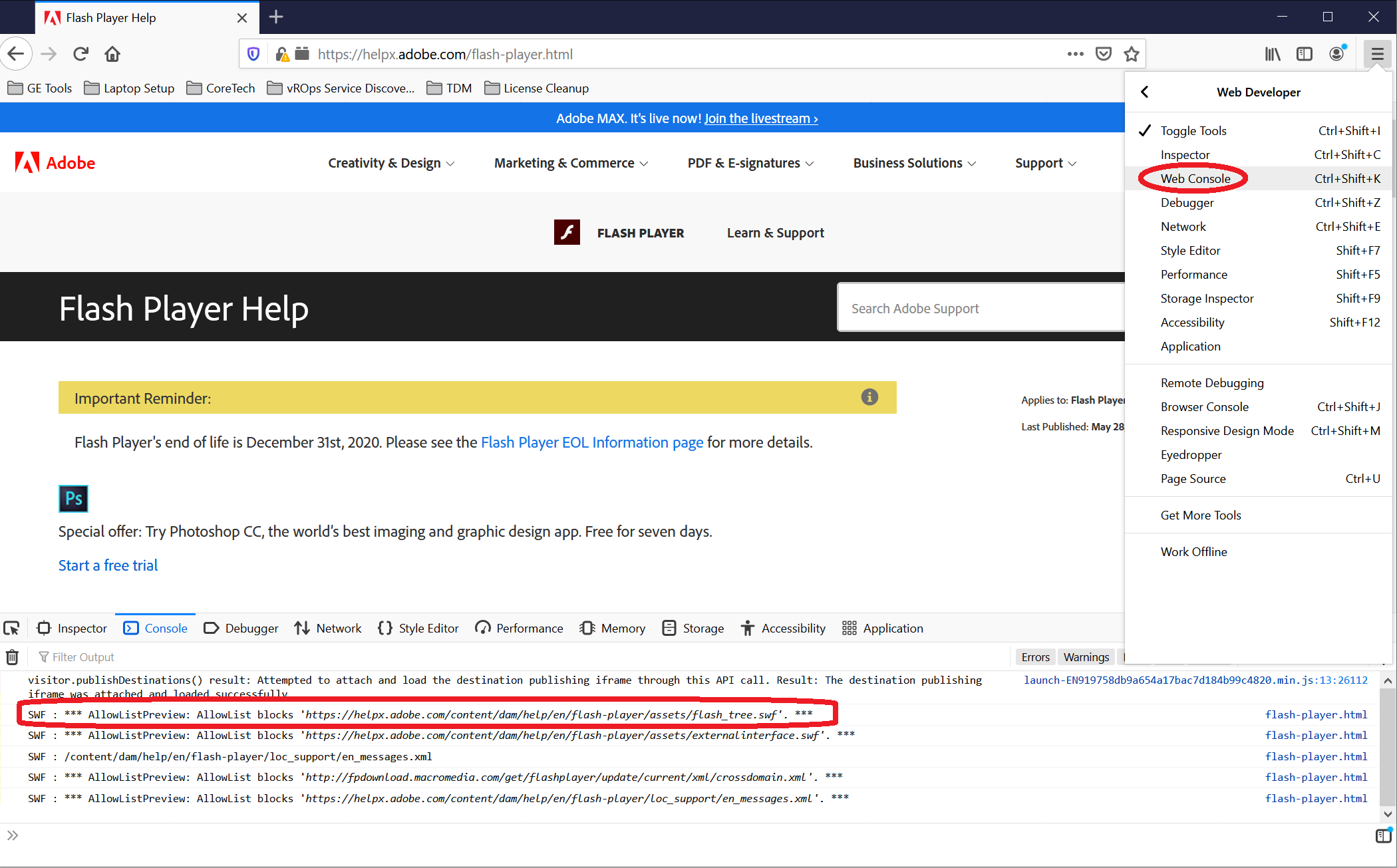Clear console output with trash icon
The image size is (1397, 868).
(x=12, y=657)
